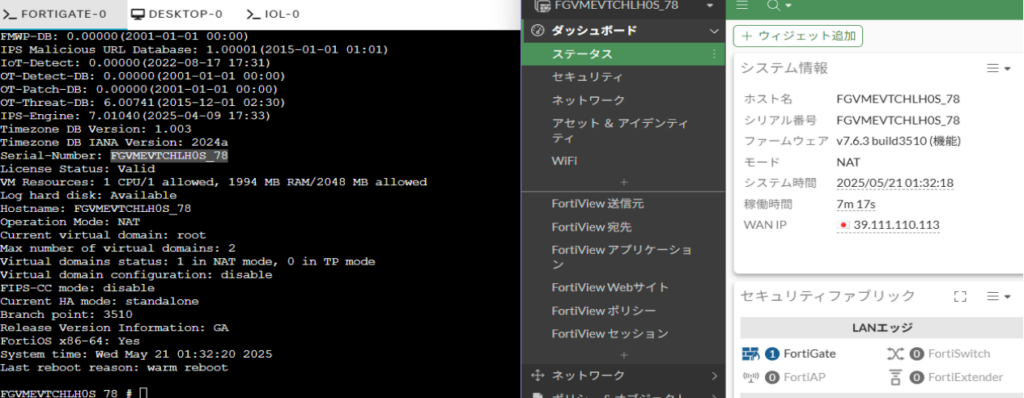Image resolution: width=1024 pixels, height=398 pixels.
Task: Click the "Current HA mode: standalone" console line
Action: tap(99, 301)
